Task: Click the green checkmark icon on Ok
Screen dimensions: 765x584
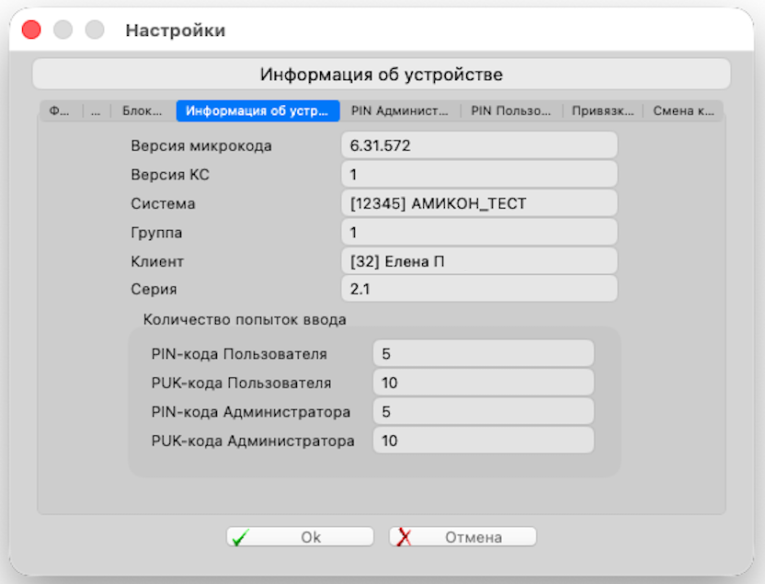Action: click(241, 537)
